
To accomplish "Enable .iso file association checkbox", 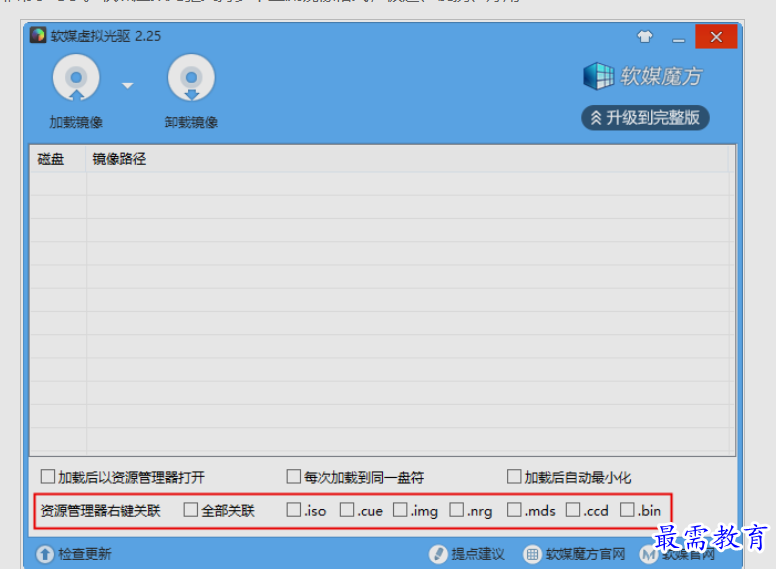I will click(293, 510).
